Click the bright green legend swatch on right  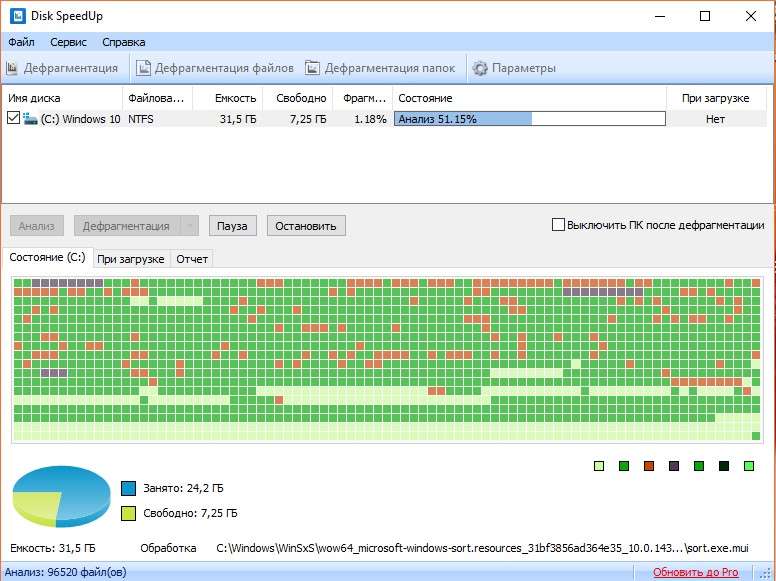pyautogui.click(x=749, y=466)
